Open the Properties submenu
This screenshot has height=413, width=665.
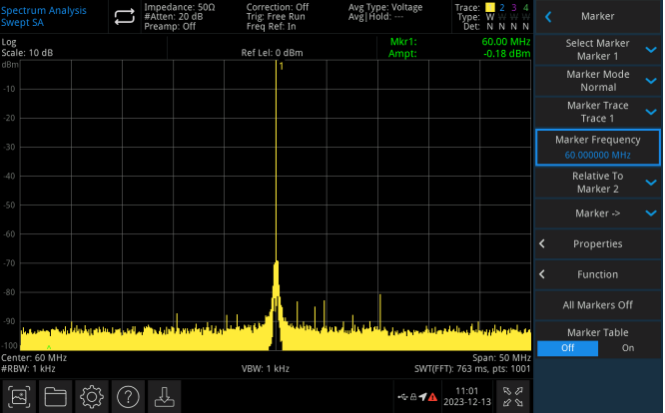click(x=598, y=243)
